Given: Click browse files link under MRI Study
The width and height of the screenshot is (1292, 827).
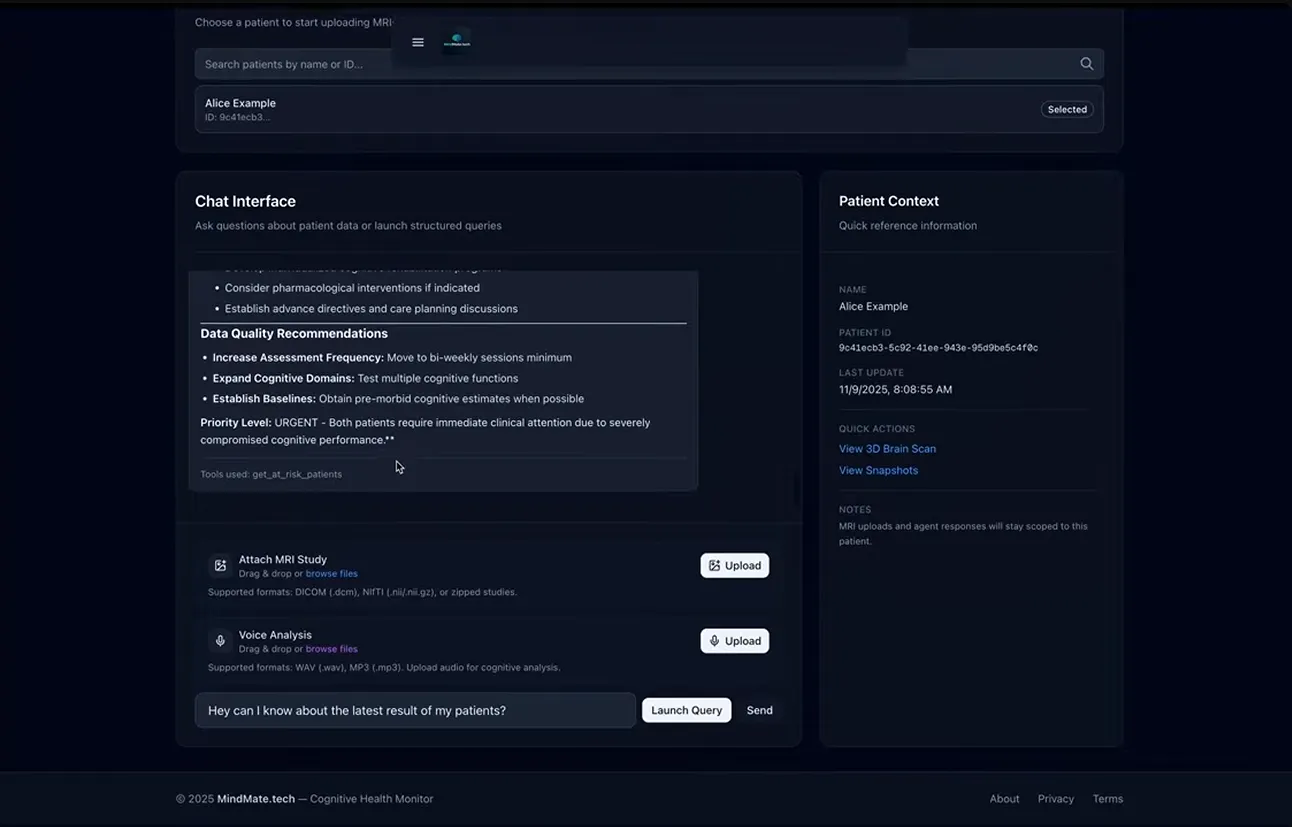Looking at the screenshot, I should [x=332, y=574].
